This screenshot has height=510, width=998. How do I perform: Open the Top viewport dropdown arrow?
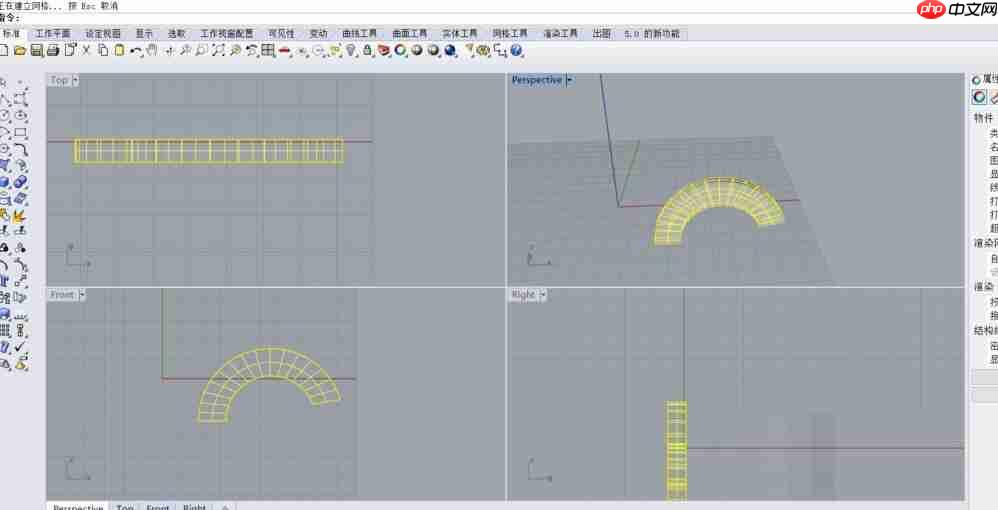[75, 80]
